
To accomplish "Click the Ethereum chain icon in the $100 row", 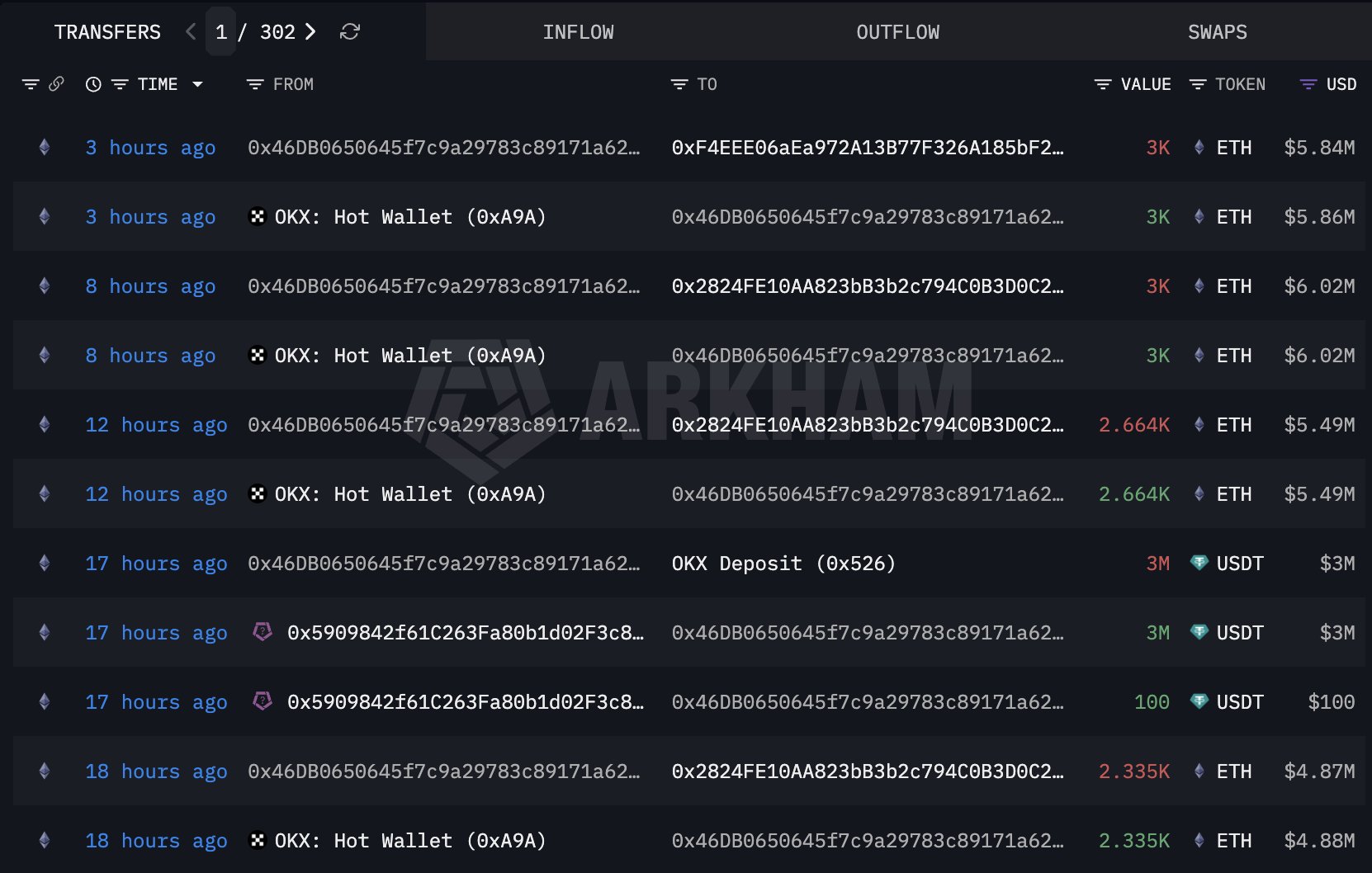I will pyautogui.click(x=45, y=702).
